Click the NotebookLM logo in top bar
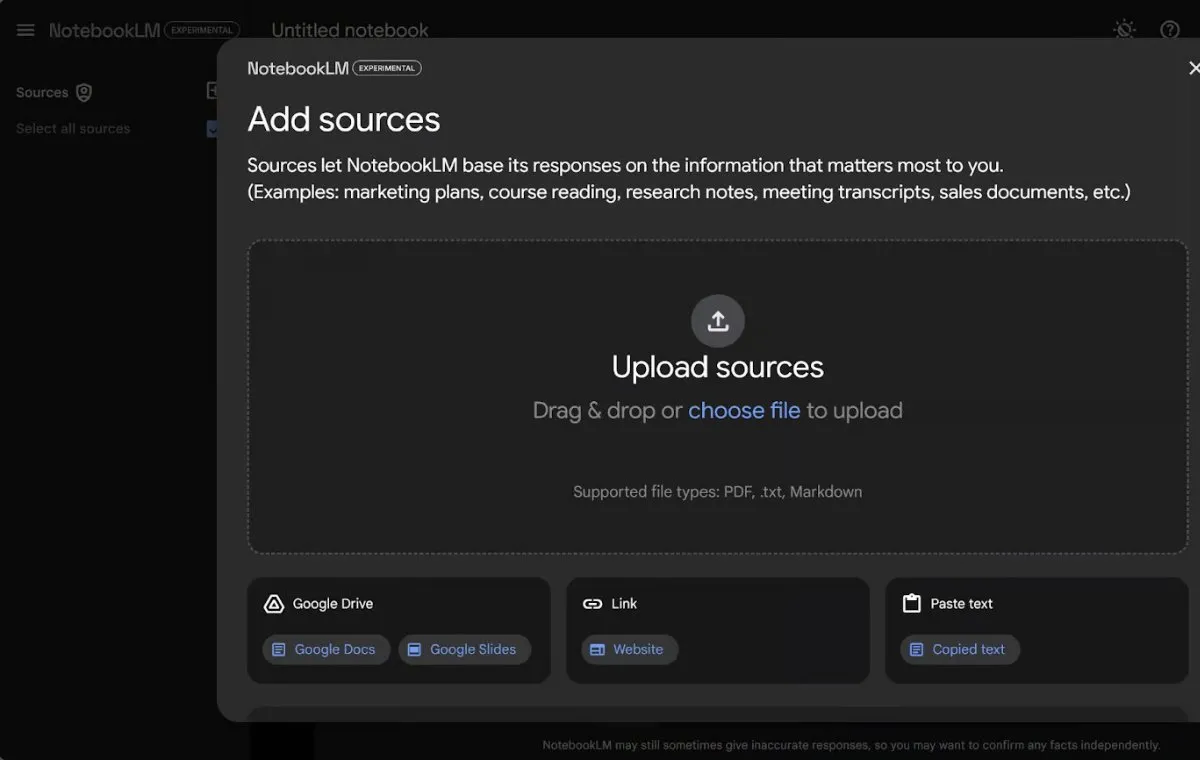 [104, 30]
